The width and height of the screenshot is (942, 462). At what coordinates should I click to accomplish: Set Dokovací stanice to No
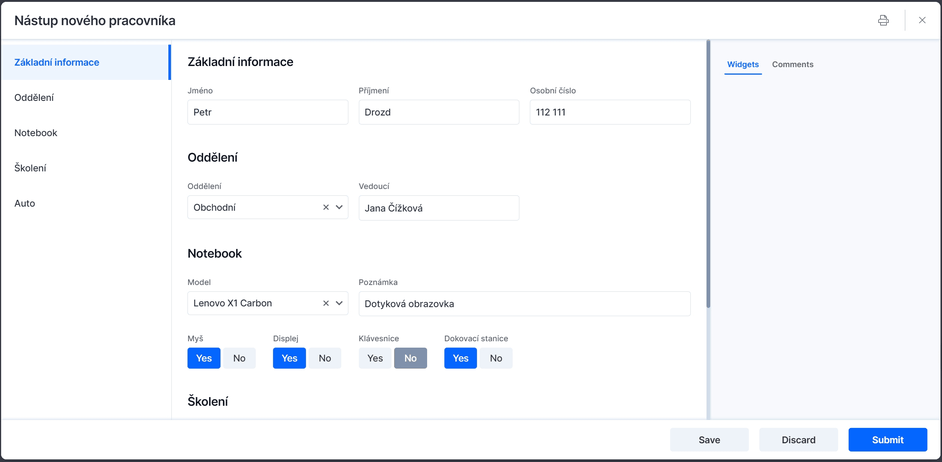pyautogui.click(x=496, y=358)
